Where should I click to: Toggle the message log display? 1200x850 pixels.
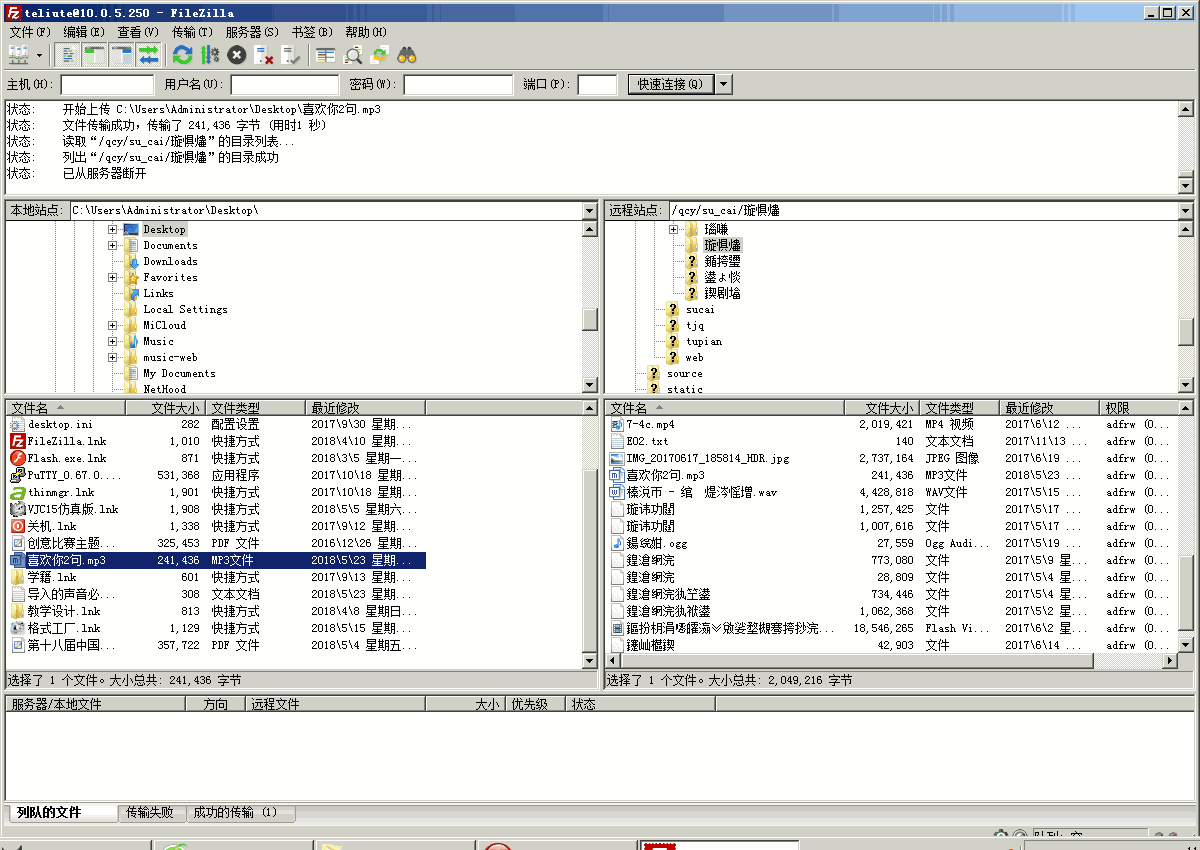click(x=67, y=55)
